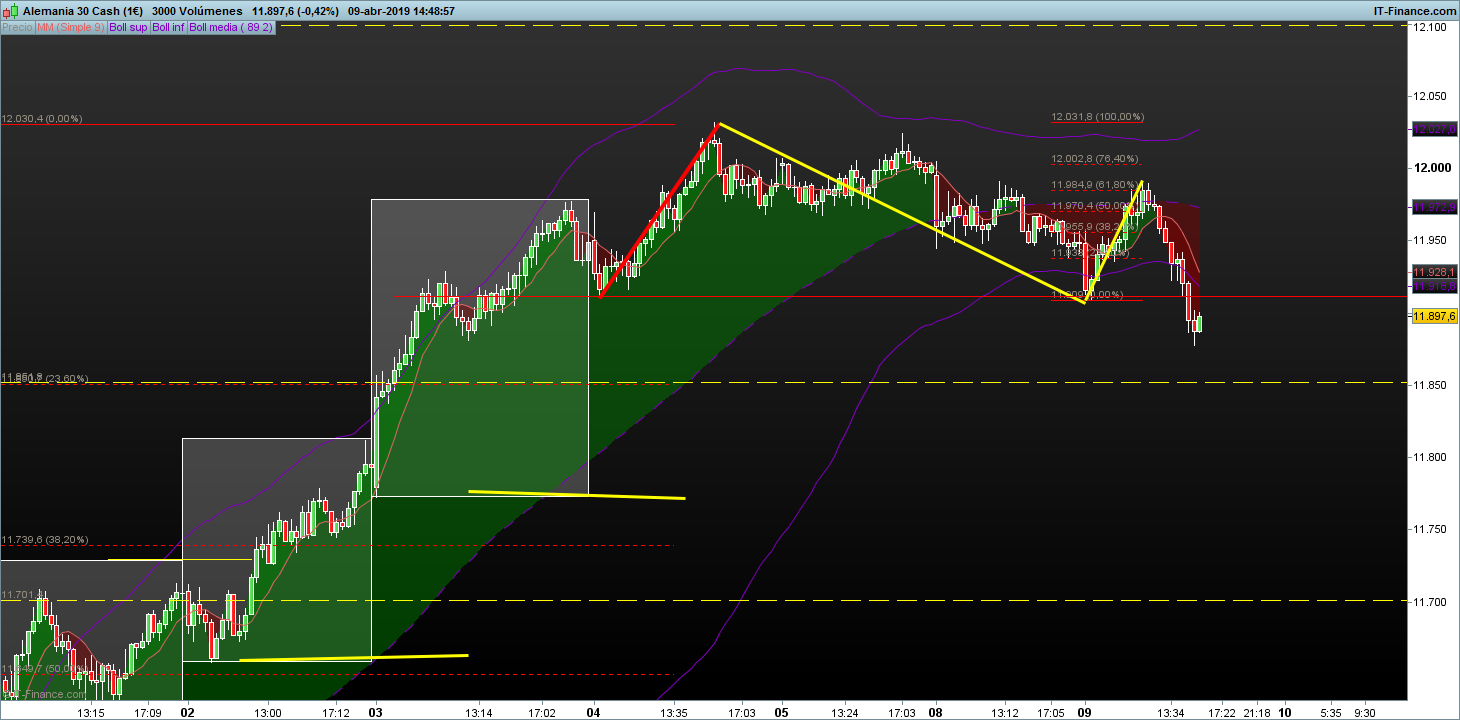Select the Boll inf indicator label
1460x720 pixels.
pos(168,27)
